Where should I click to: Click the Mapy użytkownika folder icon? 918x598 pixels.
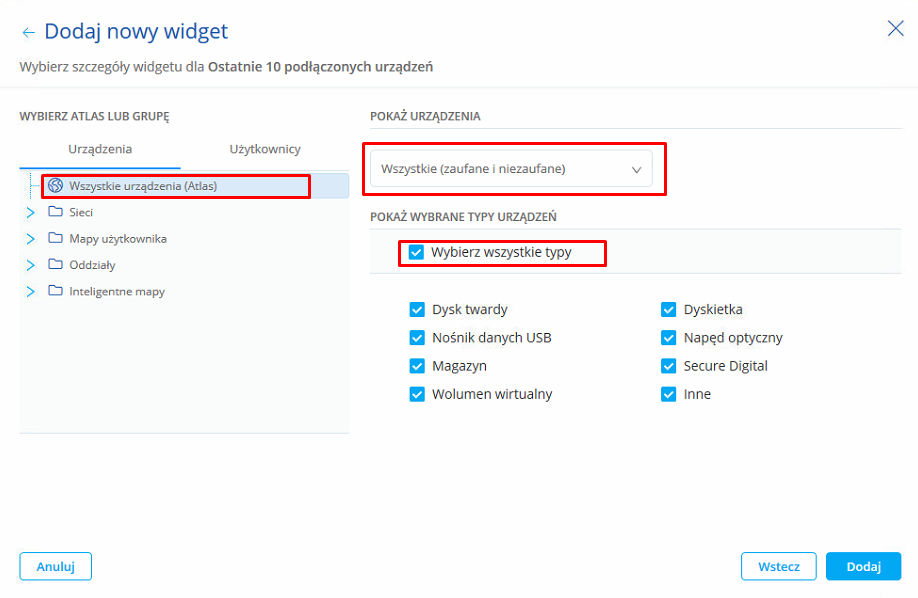pyautogui.click(x=56, y=239)
